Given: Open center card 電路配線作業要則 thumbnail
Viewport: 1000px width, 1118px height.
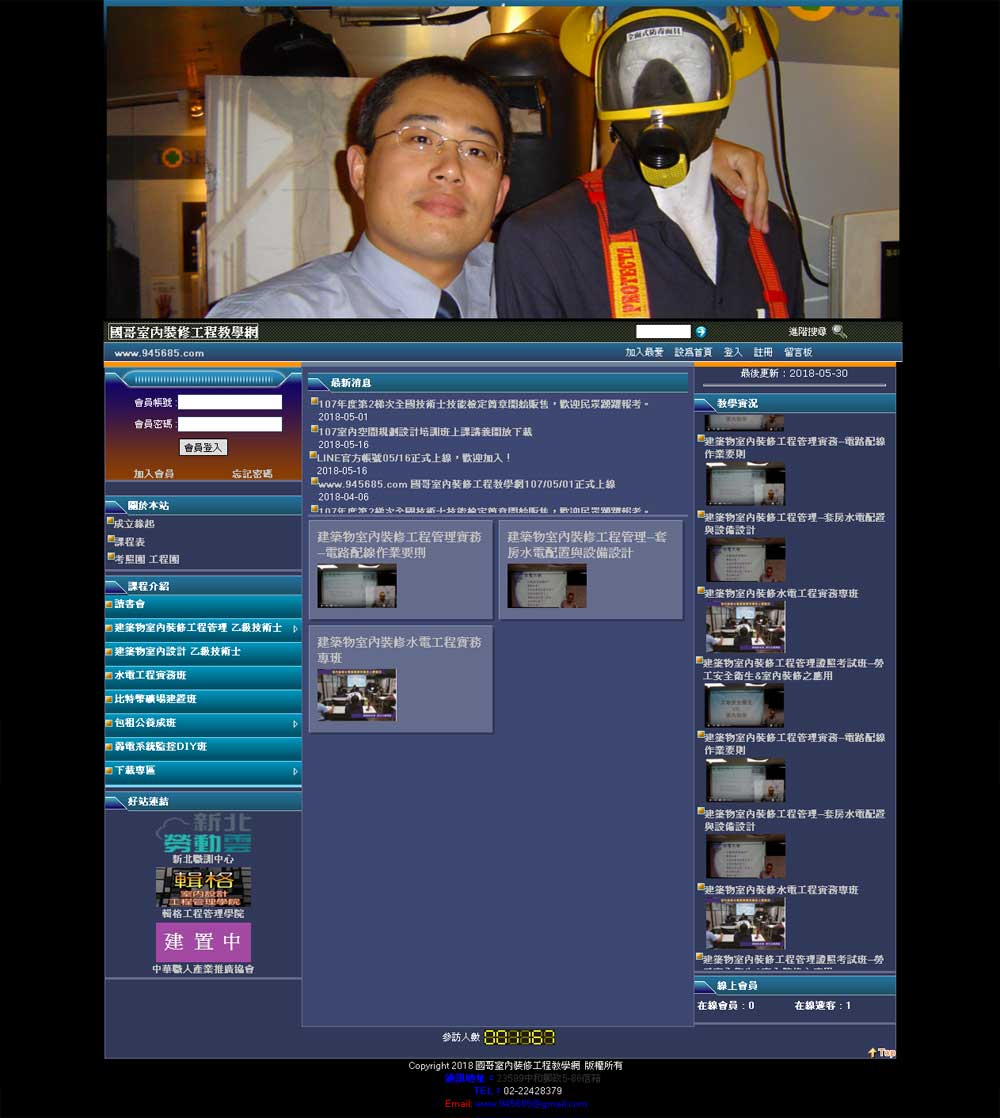Looking at the screenshot, I should (356, 586).
